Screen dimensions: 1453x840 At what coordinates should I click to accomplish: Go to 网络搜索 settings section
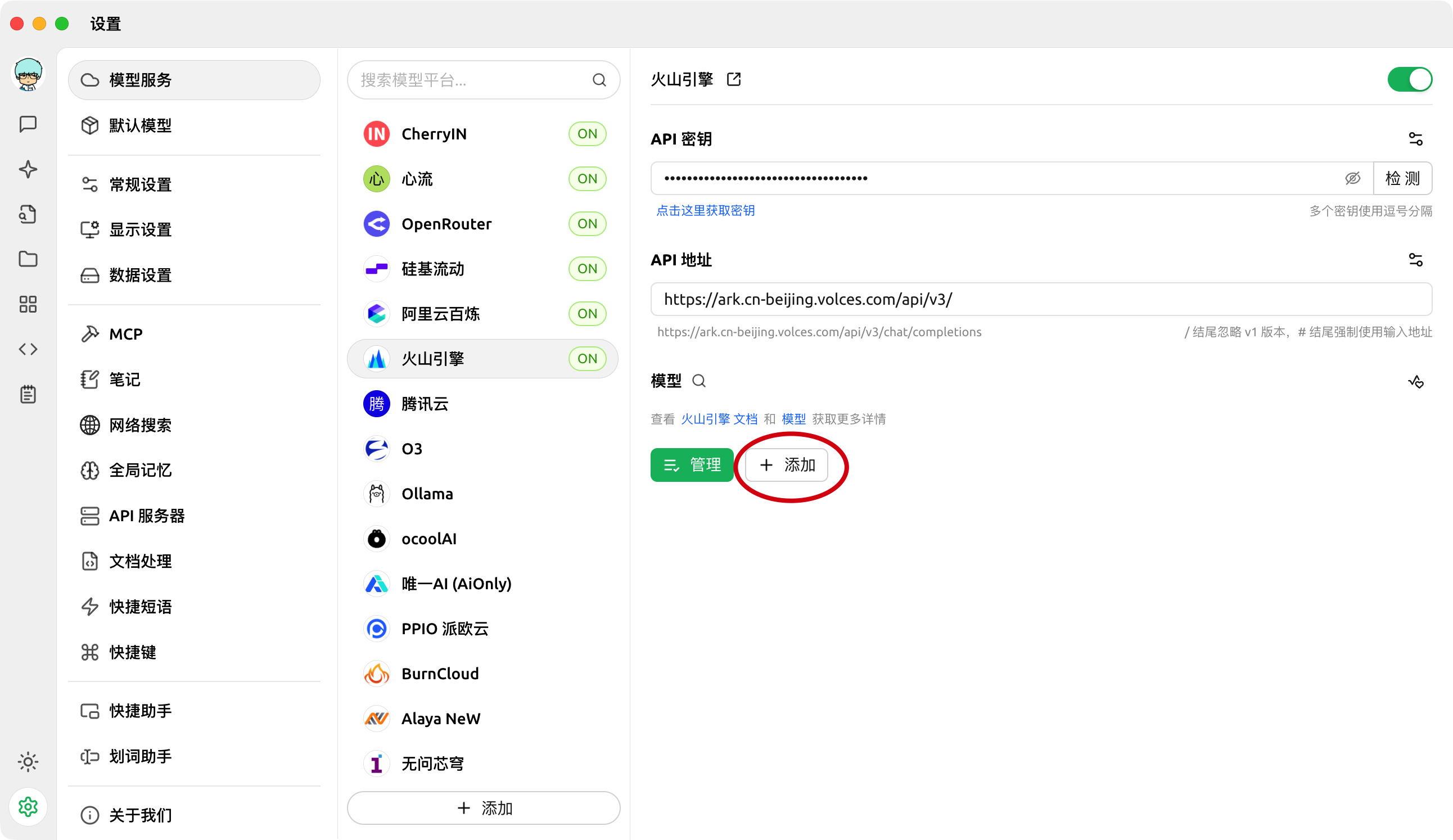click(x=140, y=425)
